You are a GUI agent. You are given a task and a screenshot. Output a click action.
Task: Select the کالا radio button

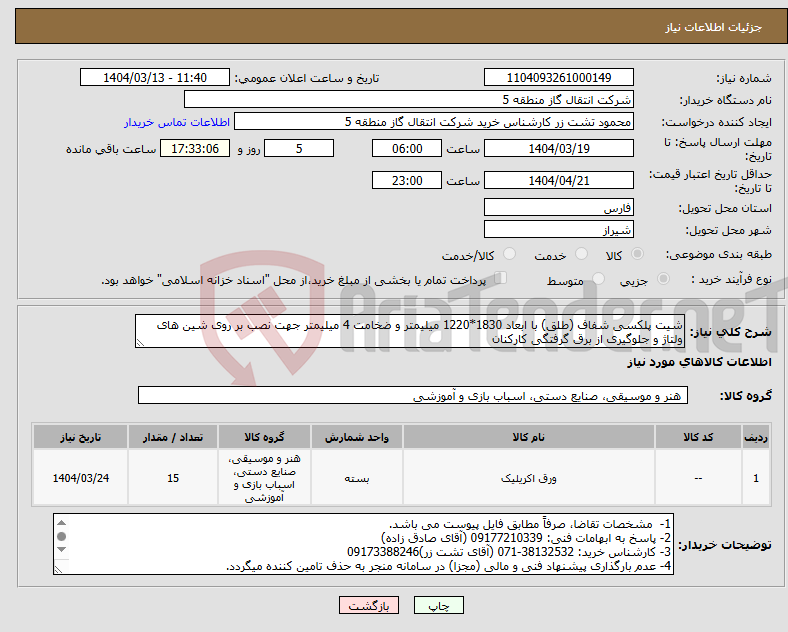pos(637,254)
